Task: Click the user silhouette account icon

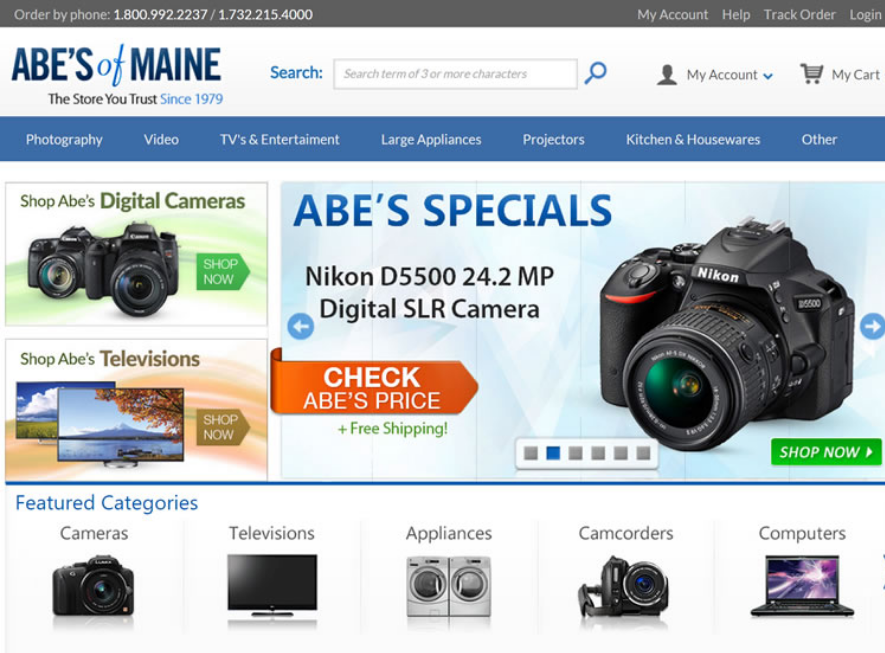Action: tap(667, 74)
